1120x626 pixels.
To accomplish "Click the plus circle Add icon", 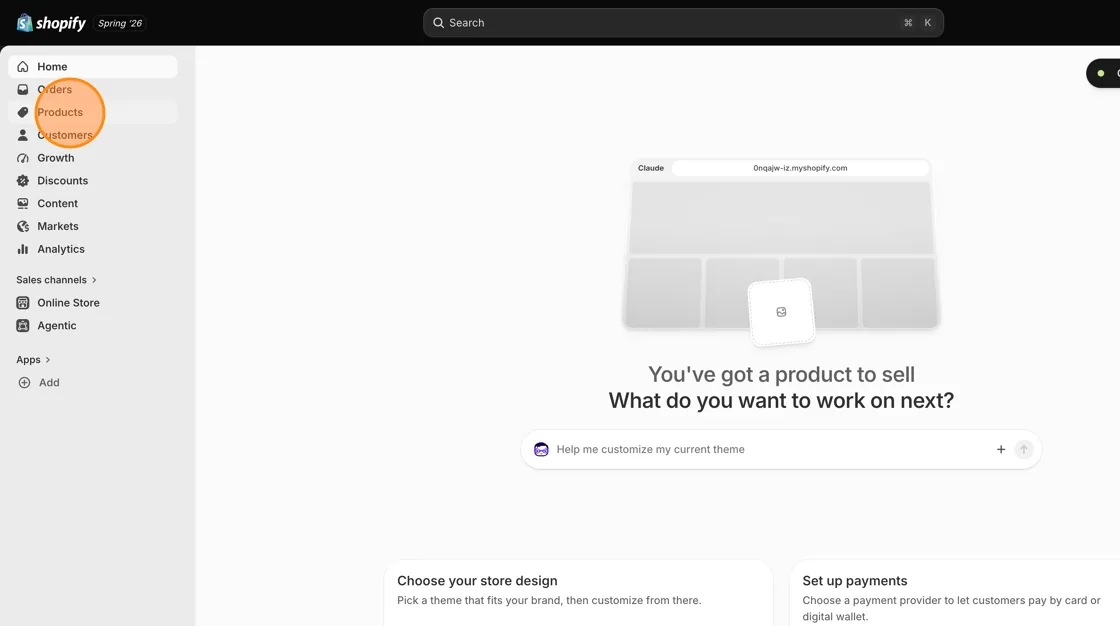I will coord(24,383).
